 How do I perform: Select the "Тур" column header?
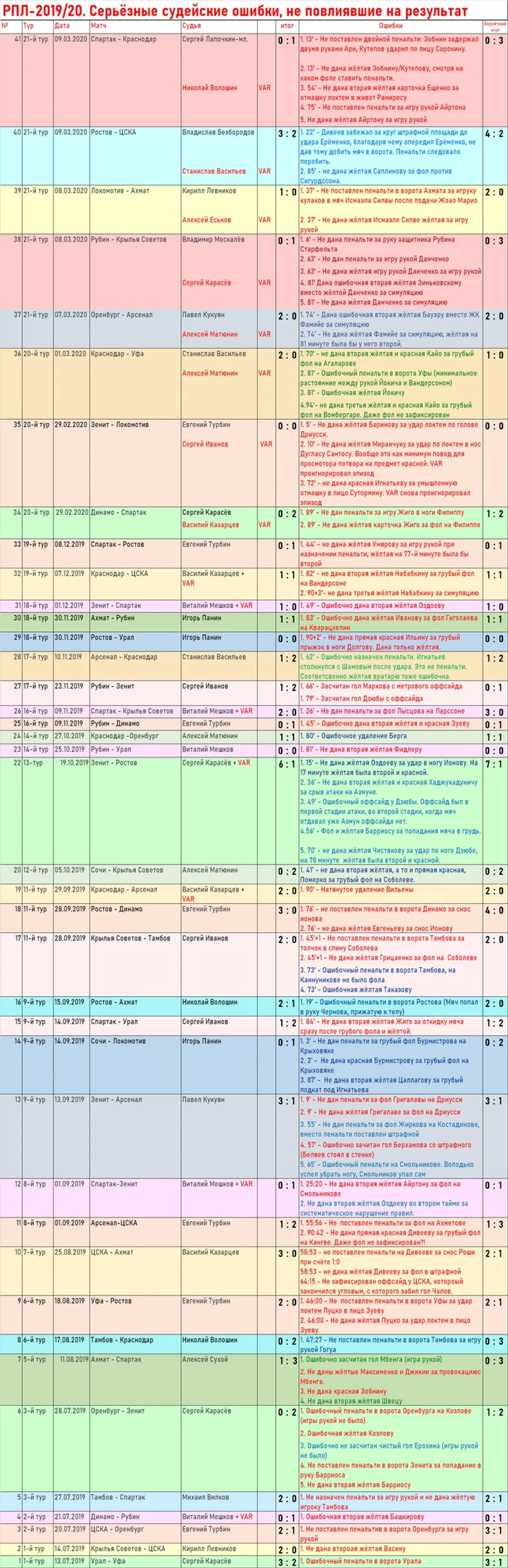point(28,26)
